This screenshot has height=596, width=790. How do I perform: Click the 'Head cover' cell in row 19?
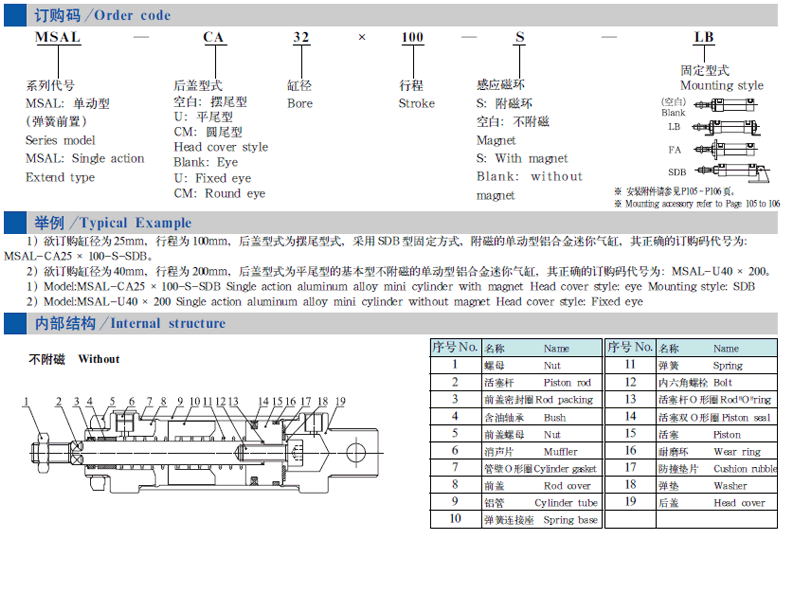(x=716, y=503)
